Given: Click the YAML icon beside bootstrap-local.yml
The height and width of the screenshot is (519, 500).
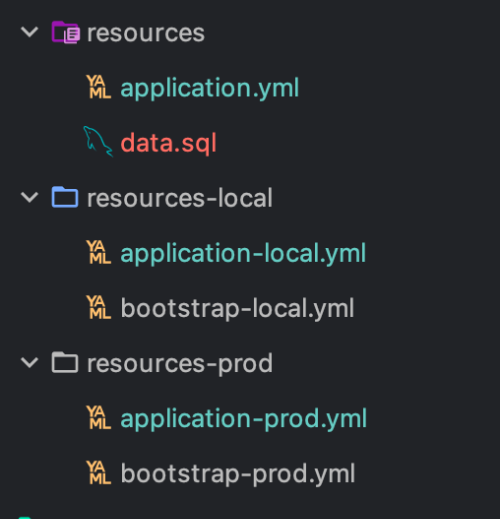Looking at the screenshot, I should 98,307.
